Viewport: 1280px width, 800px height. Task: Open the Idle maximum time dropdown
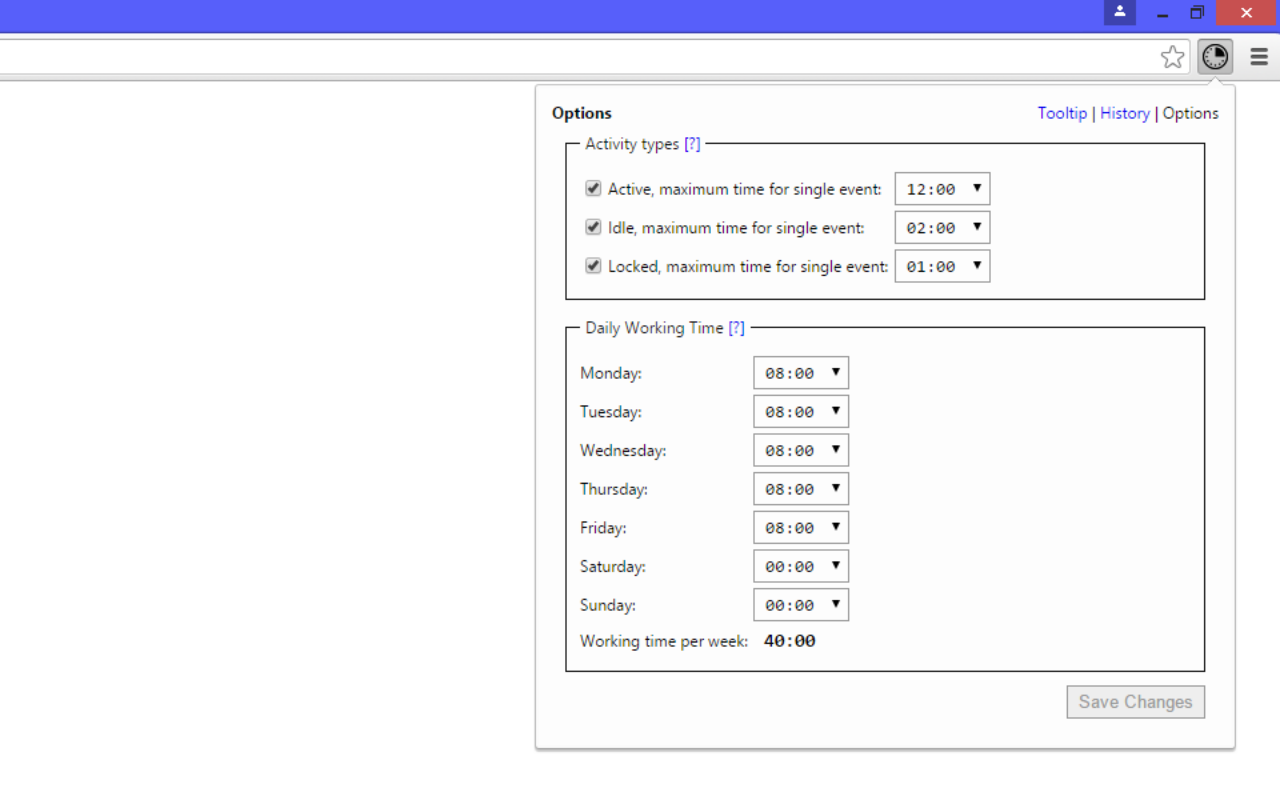(x=942, y=228)
